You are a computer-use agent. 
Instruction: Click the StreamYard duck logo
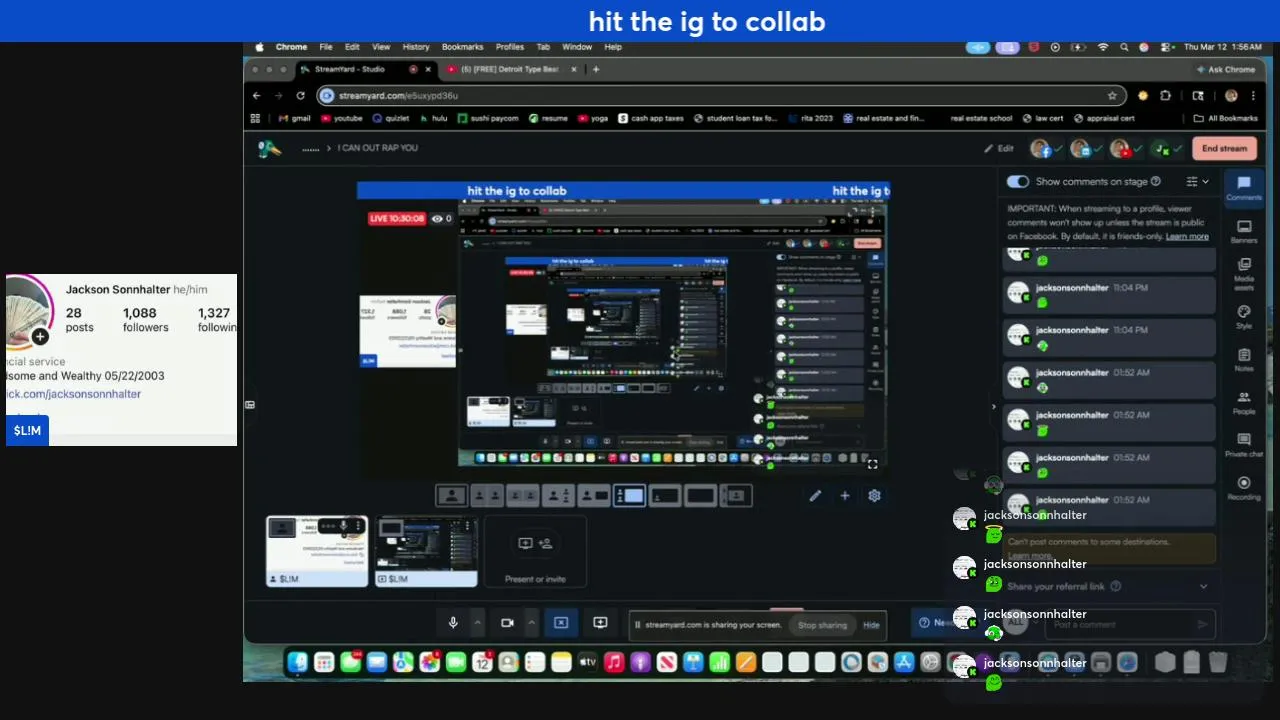pyautogui.click(x=269, y=148)
